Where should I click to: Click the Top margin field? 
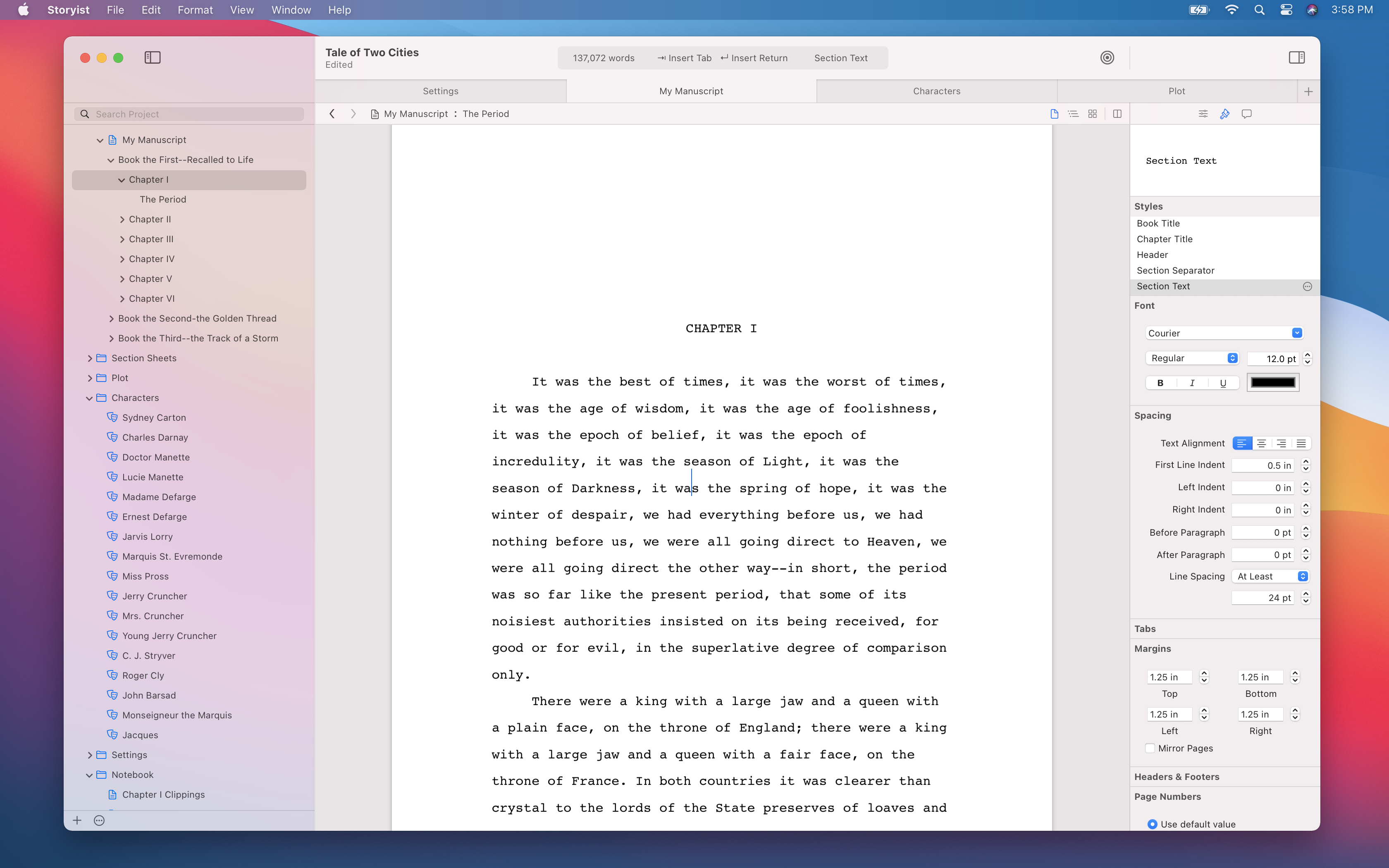1169,677
